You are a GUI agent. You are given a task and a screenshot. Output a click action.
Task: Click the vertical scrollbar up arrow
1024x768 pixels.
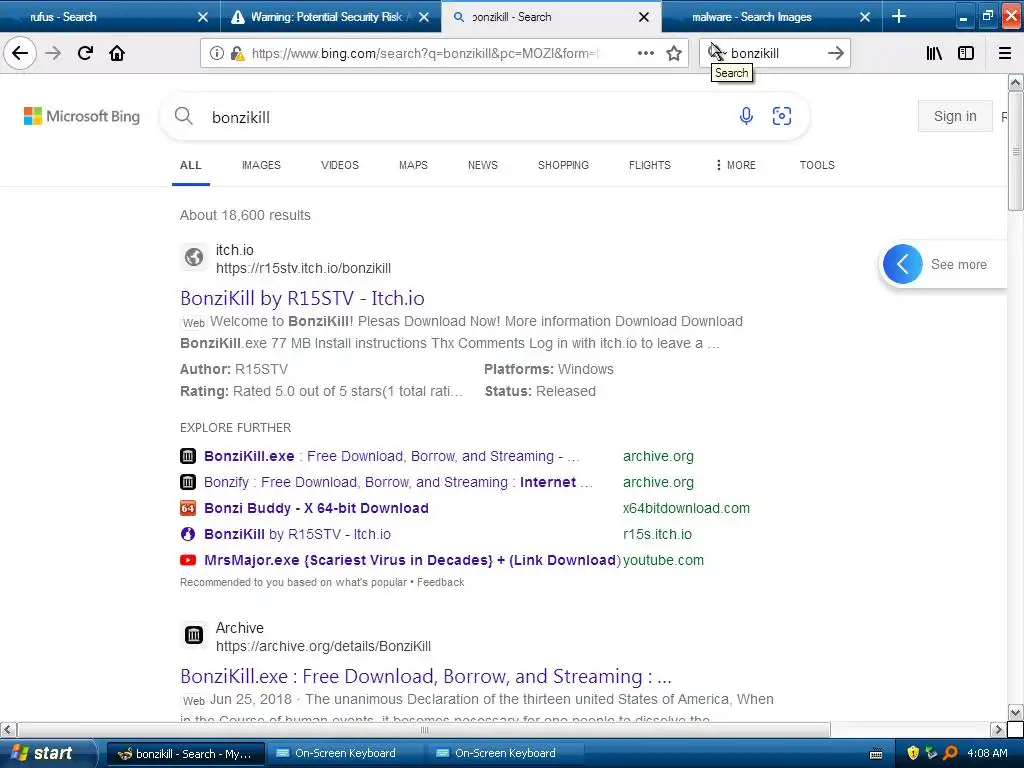[1016, 82]
